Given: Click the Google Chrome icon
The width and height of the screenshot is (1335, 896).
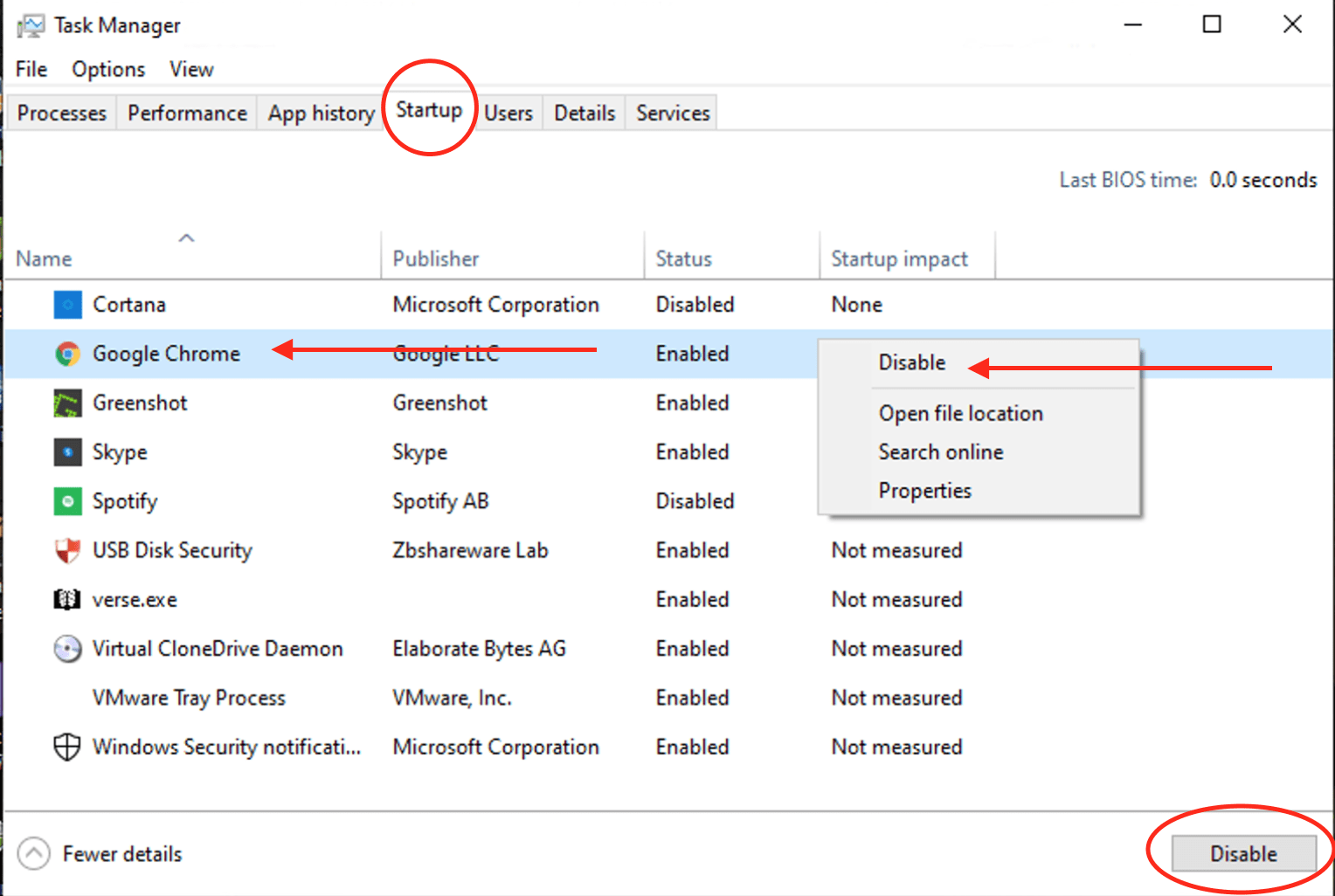Looking at the screenshot, I should pos(67,354).
